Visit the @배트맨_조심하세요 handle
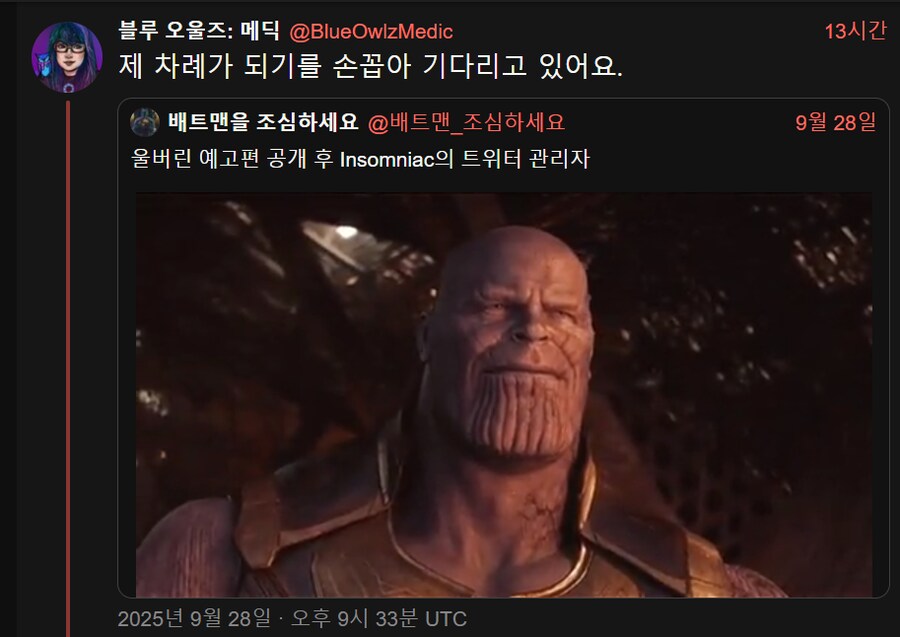This screenshot has width=900, height=637. (x=466, y=122)
